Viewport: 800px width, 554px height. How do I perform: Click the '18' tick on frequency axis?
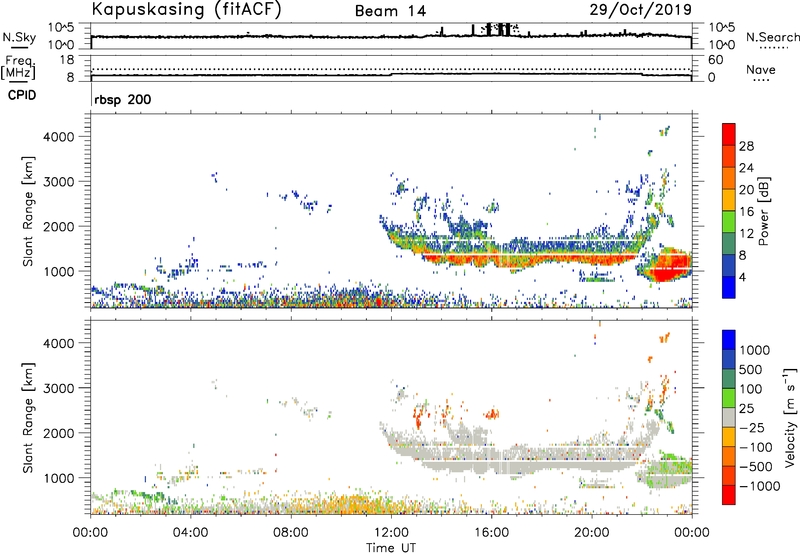point(66,60)
